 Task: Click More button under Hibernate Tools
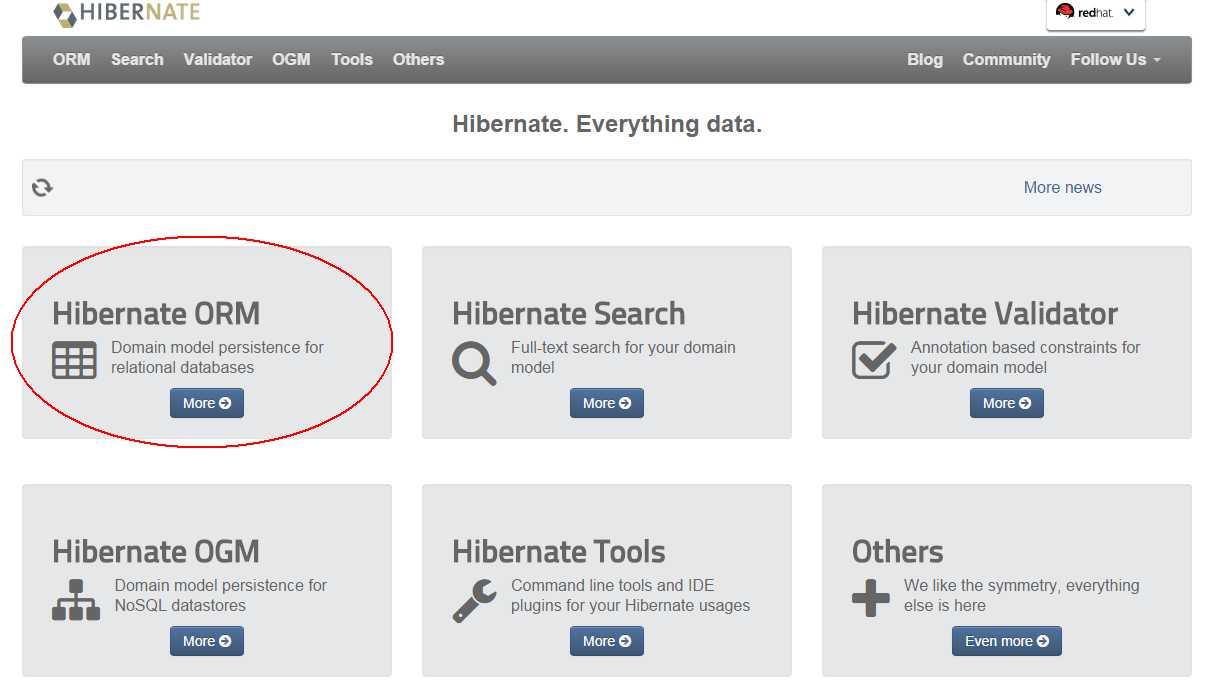tap(607, 641)
